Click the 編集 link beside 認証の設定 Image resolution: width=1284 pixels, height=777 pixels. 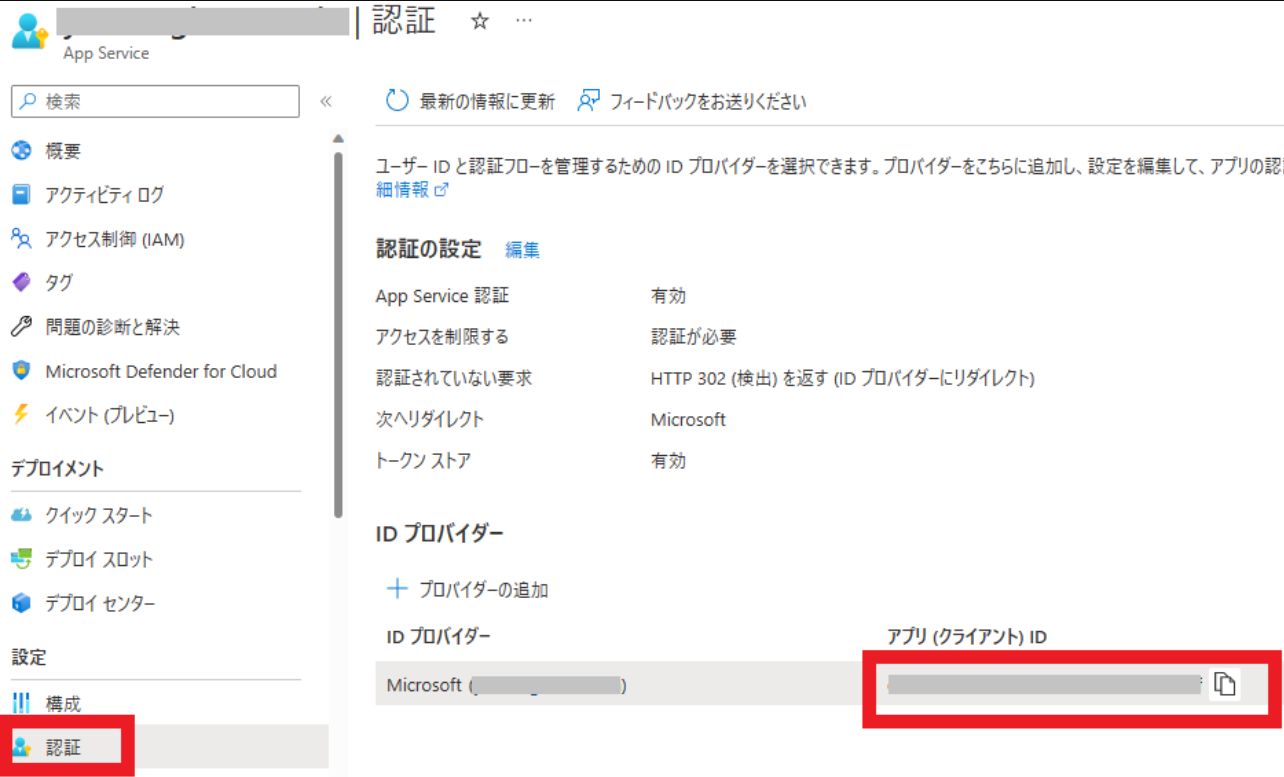(522, 250)
